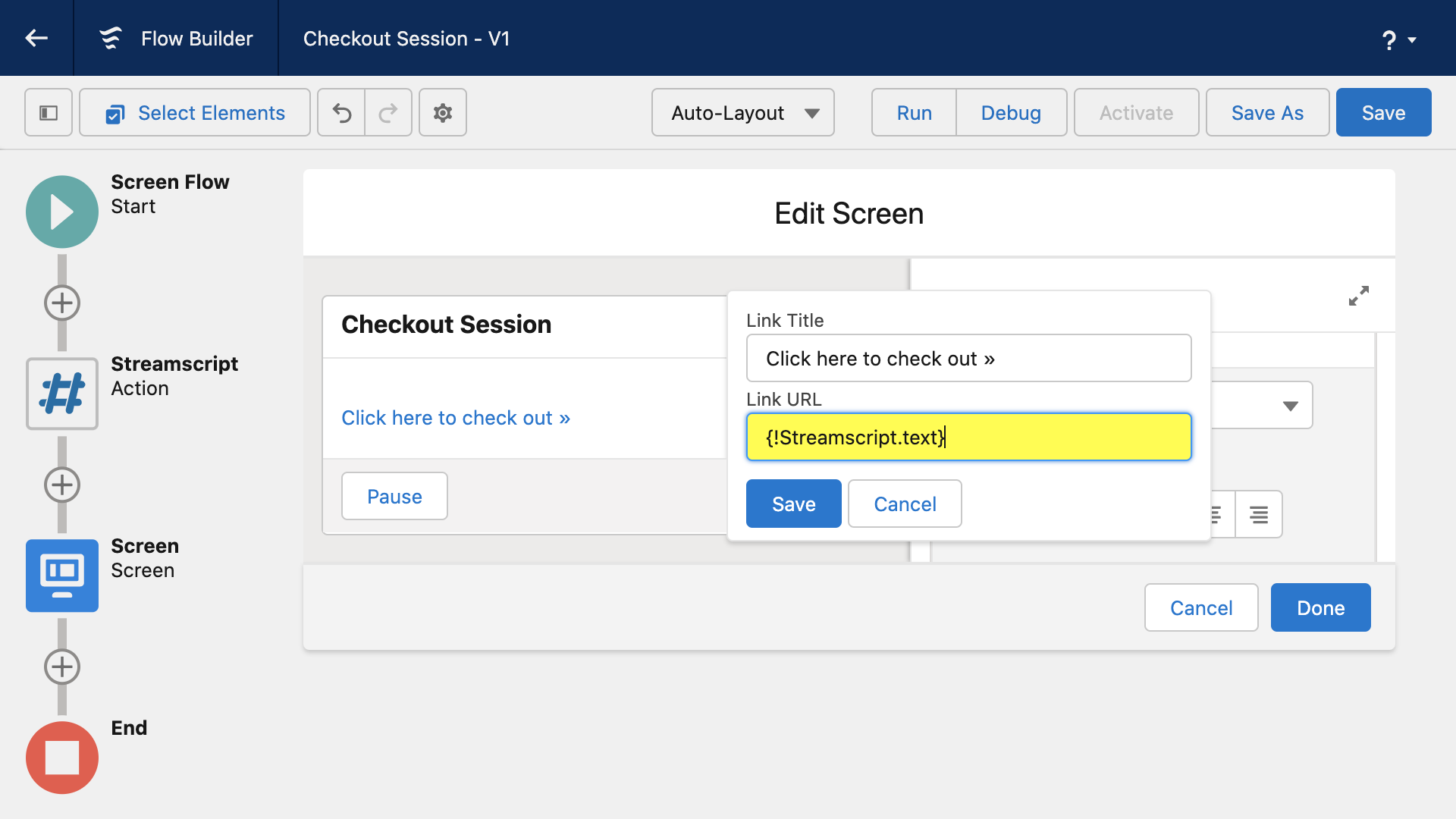Click the Activate button
This screenshot has width=1456, height=819.
(x=1136, y=112)
